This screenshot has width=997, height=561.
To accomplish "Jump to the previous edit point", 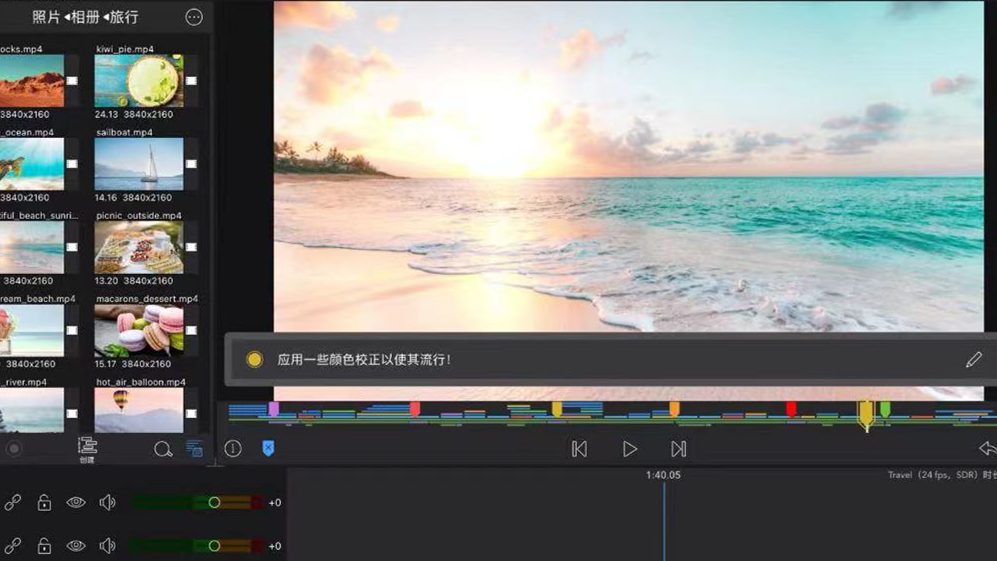I will point(579,449).
